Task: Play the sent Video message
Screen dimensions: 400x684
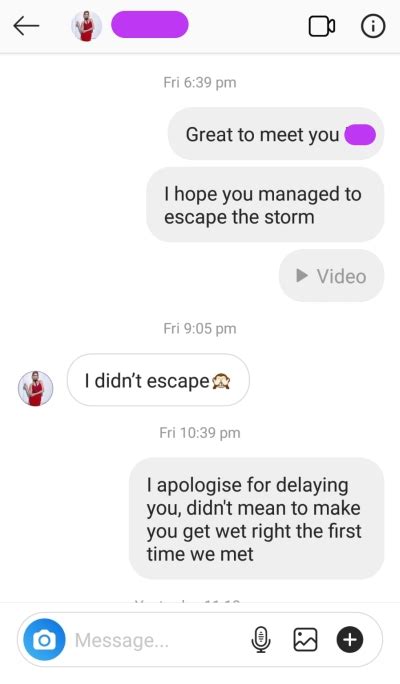Action: (332, 276)
